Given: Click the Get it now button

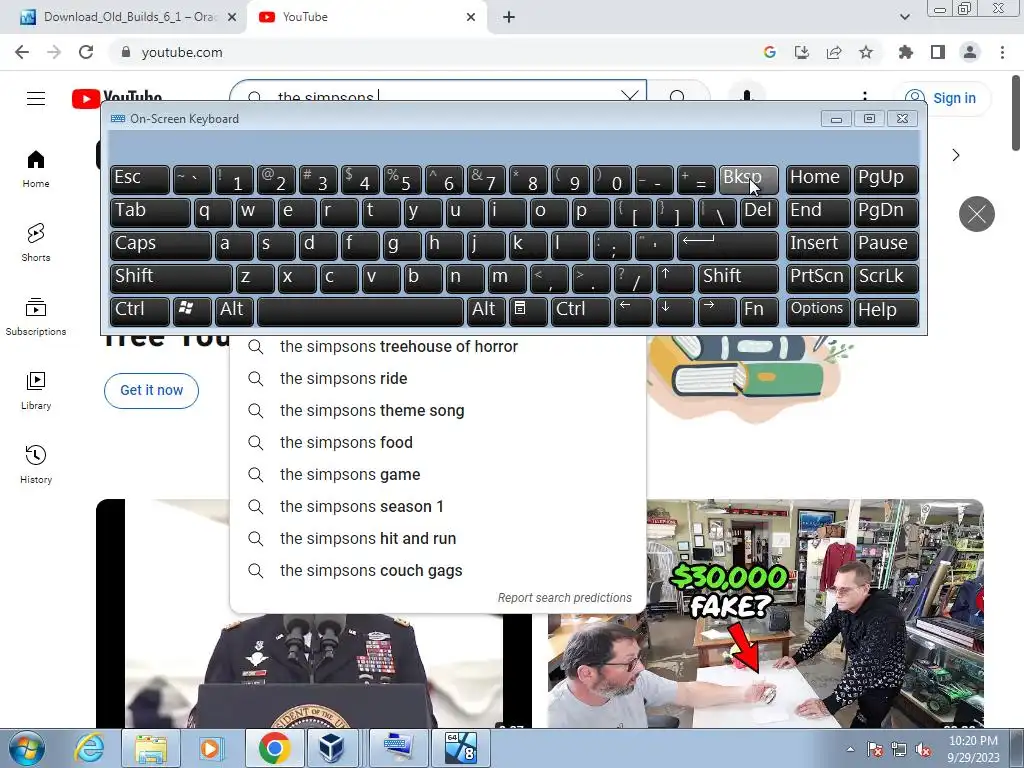Looking at the screenshot, I should [152, 391].
